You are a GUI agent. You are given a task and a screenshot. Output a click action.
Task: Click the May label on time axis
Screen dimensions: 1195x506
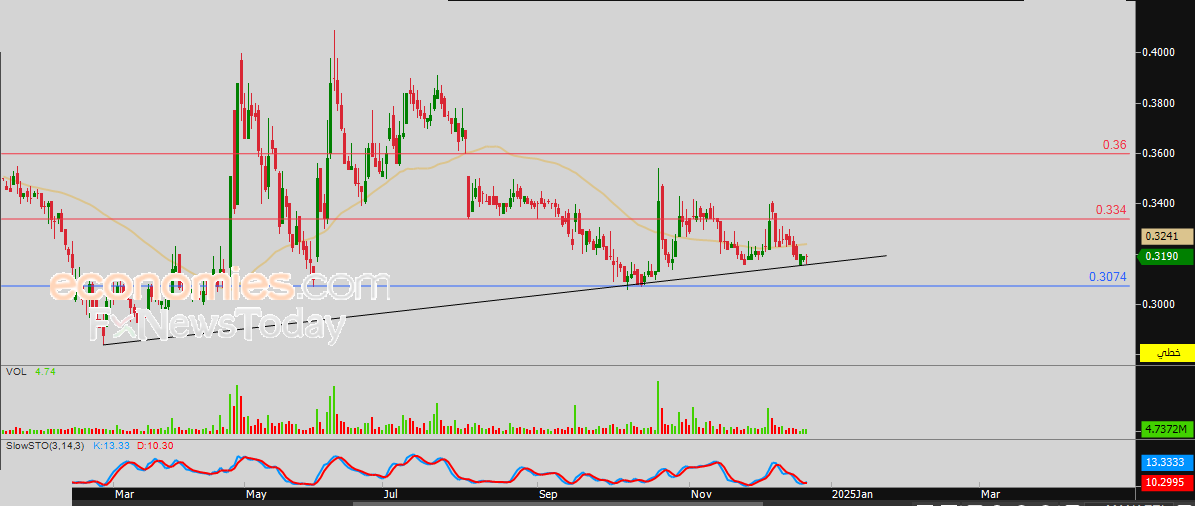pyautogui.click(x=256, y=495)
